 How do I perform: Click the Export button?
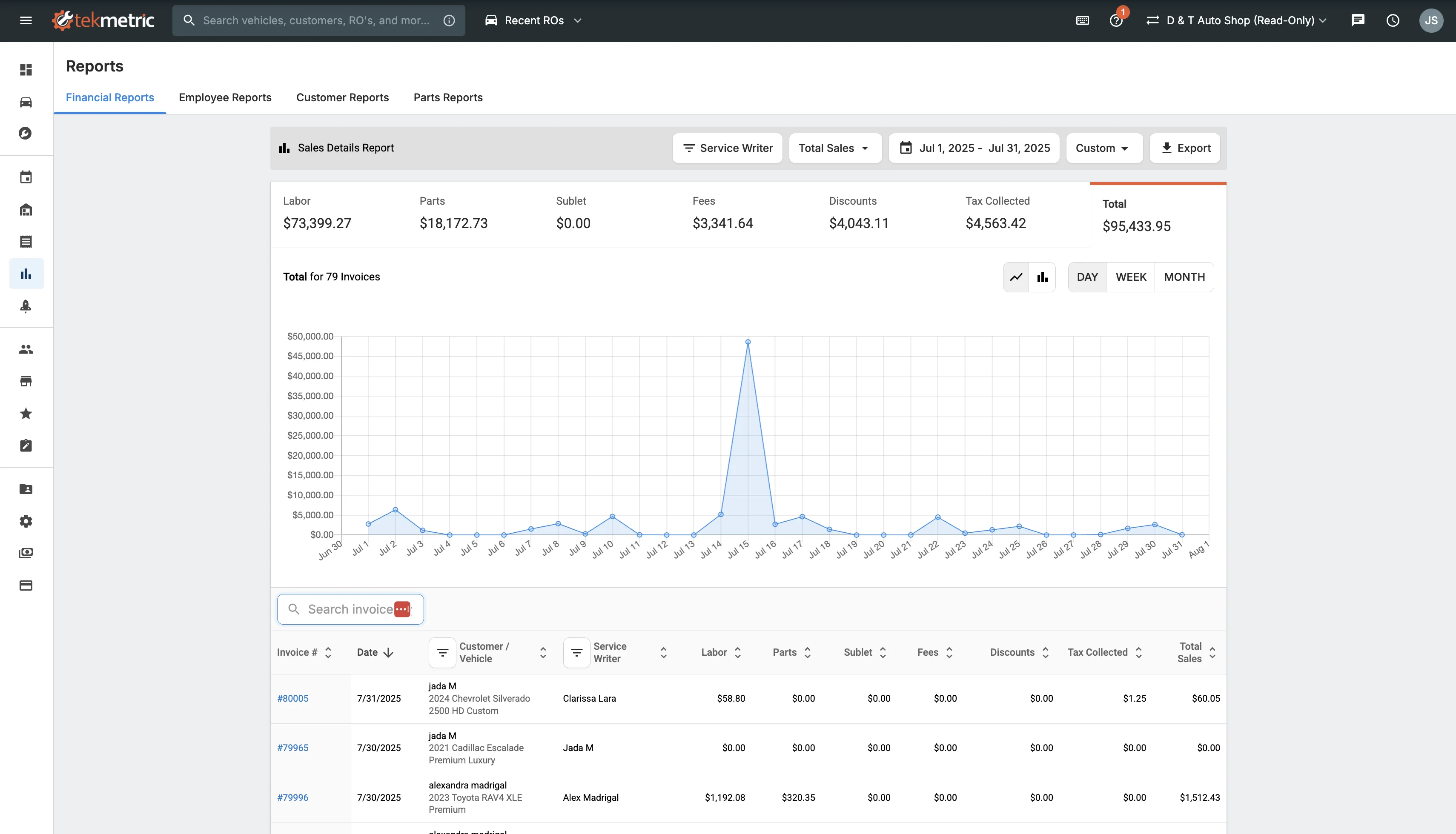click(x=1184, y=149)
